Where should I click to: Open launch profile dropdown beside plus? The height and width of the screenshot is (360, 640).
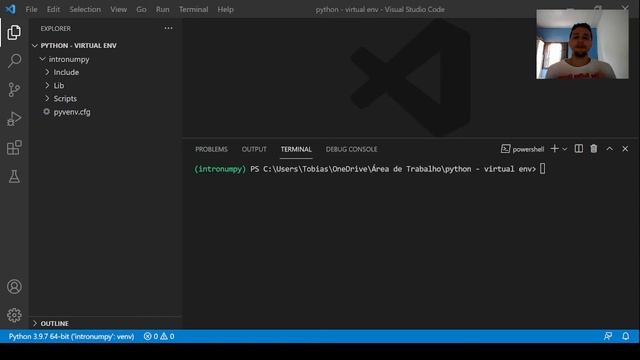click(x=565, y=149)
